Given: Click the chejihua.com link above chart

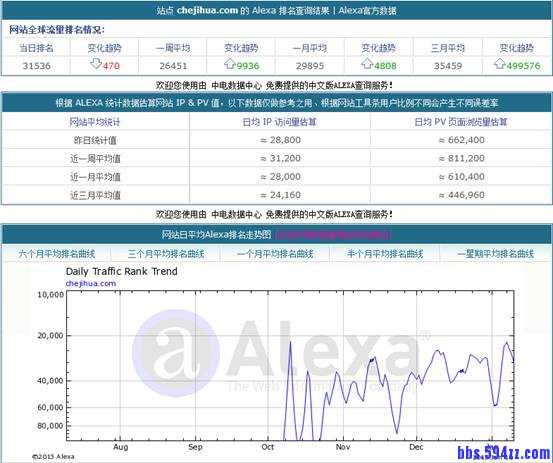Looking at the screenshot, I should coord(91,283).
